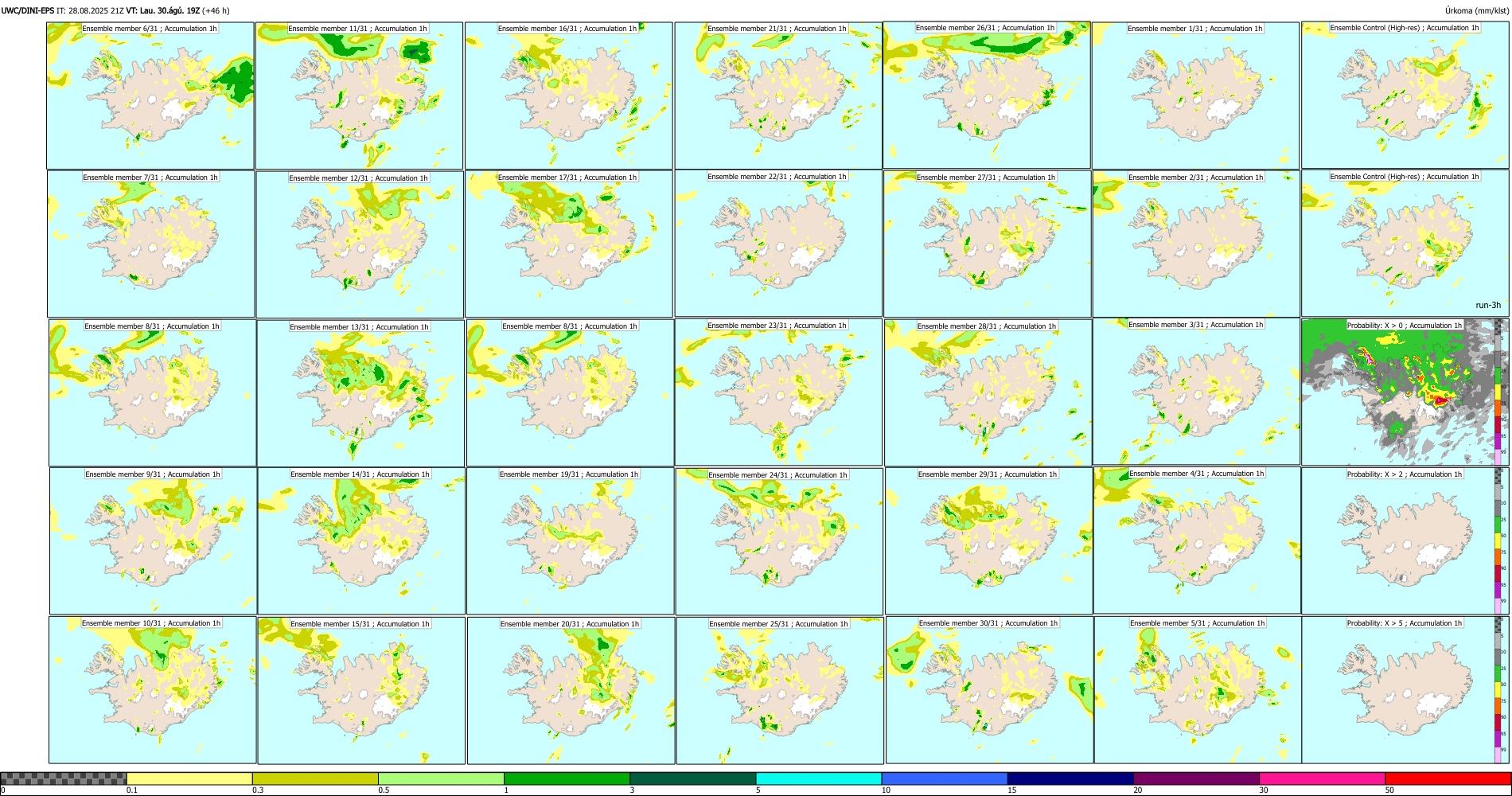This screenshot has width=1512, height=796.
Task: Pick the pale yellow 0.1–0.3 legend swatch
Action: coord(189,778)
